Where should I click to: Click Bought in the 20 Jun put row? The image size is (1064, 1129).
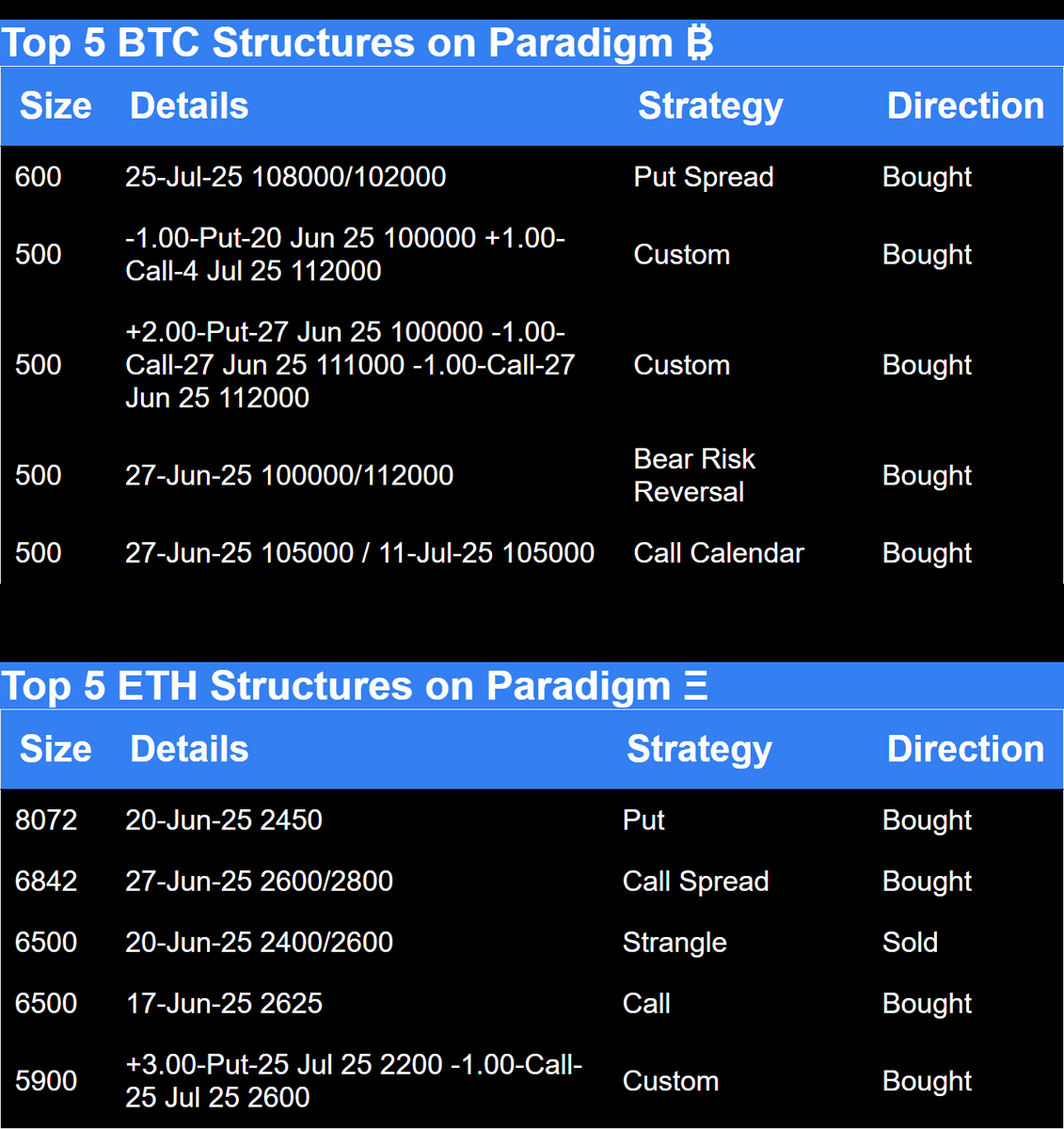(x=927, y=254)
